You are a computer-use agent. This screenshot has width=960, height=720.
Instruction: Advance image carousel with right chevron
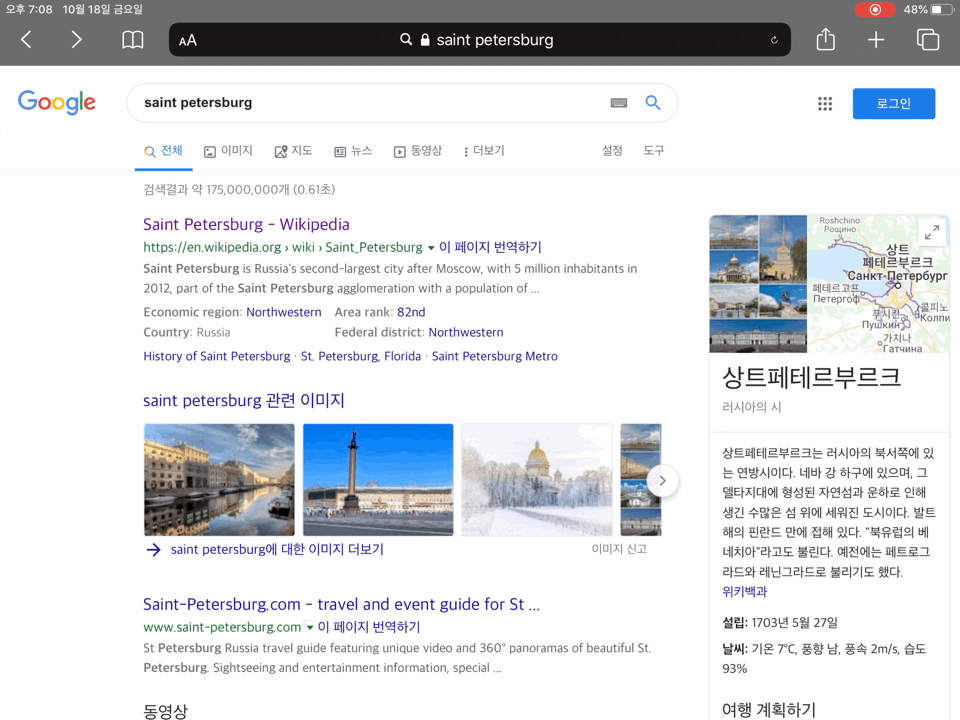(662, 481)
